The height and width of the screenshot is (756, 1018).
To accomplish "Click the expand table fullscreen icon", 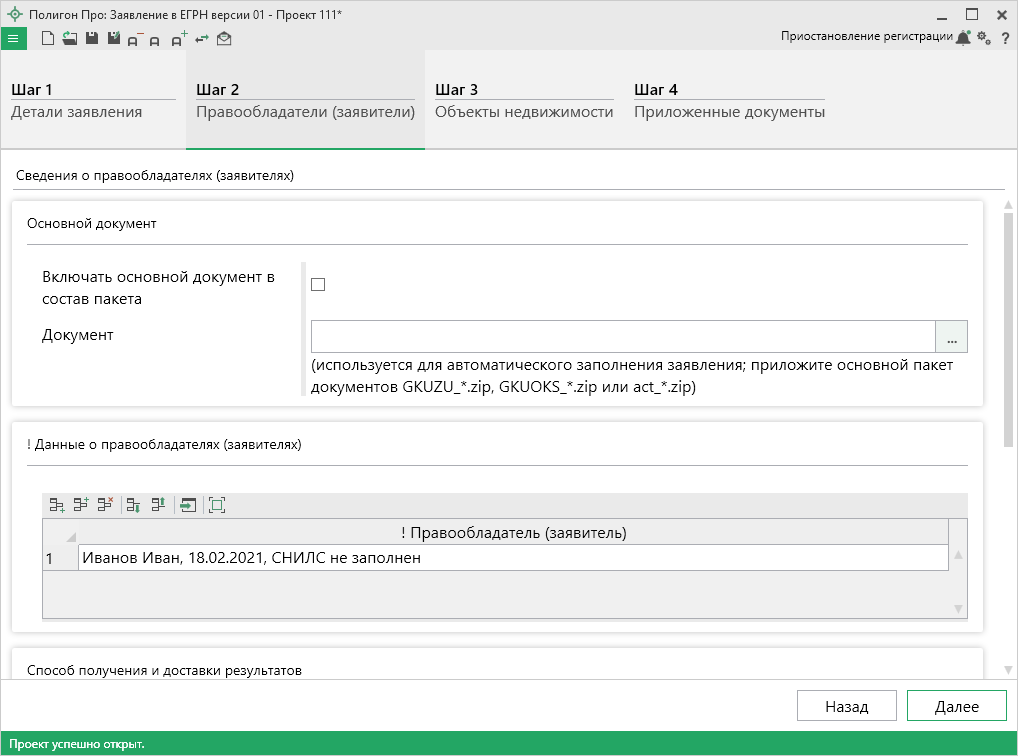I will point(217,505).
